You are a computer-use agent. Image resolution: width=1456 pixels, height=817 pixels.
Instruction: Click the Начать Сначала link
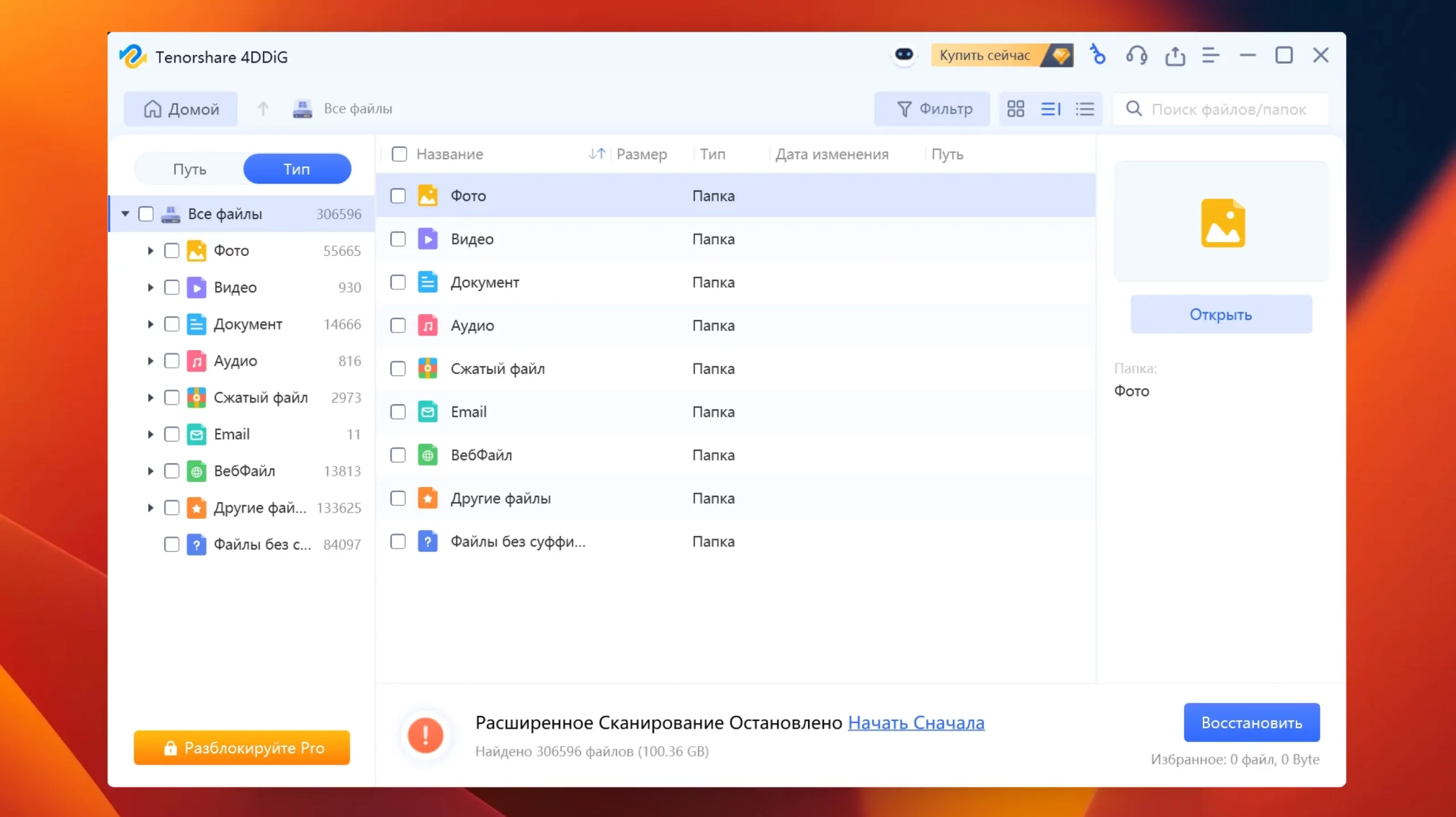click(916, 723)
